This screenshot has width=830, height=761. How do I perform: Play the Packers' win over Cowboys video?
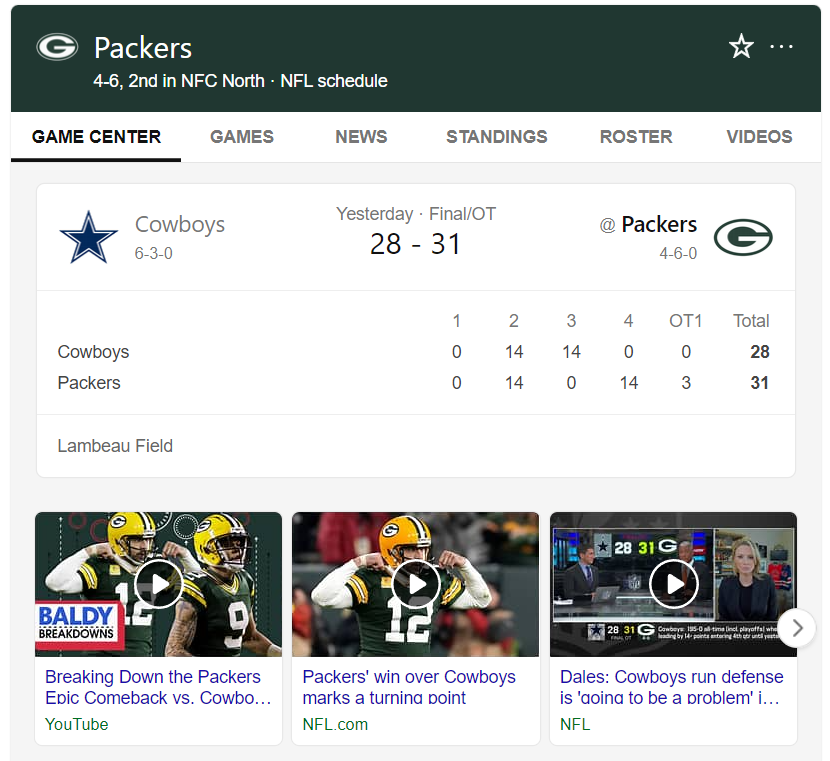(x=416, y=584)
